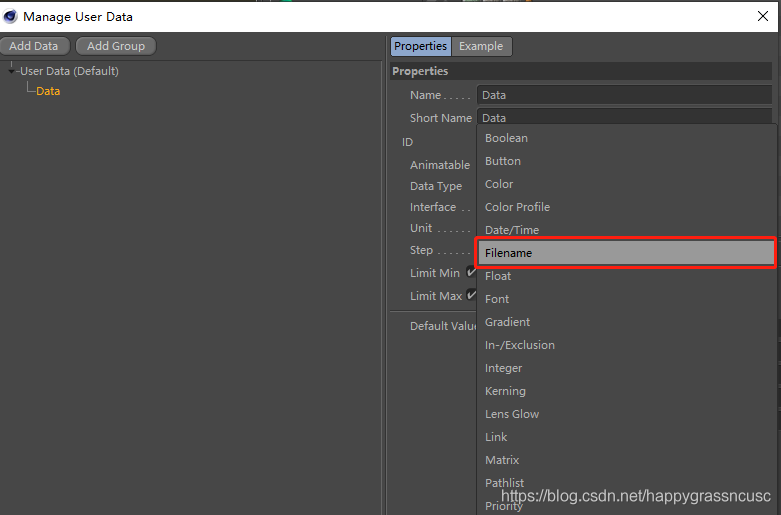Choose Boolean from the data type list
The width and height of the screenshot is (781, 515).
pyautogui.click(x=506, y=138)
